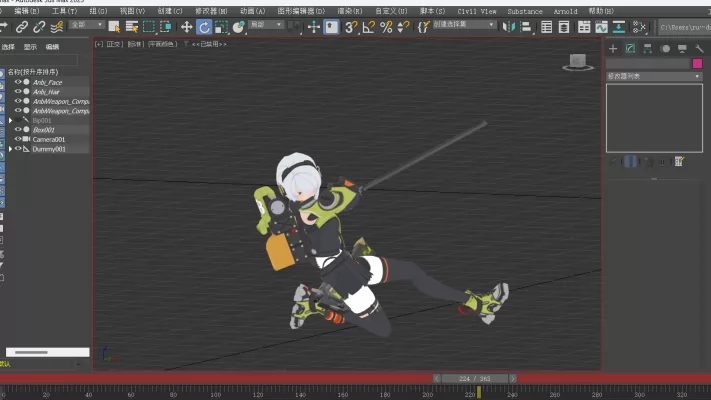Toggle the Percent Snap icon
This screenshot has width=711, height=400.
pyautogui.click(x=386, y=27)
